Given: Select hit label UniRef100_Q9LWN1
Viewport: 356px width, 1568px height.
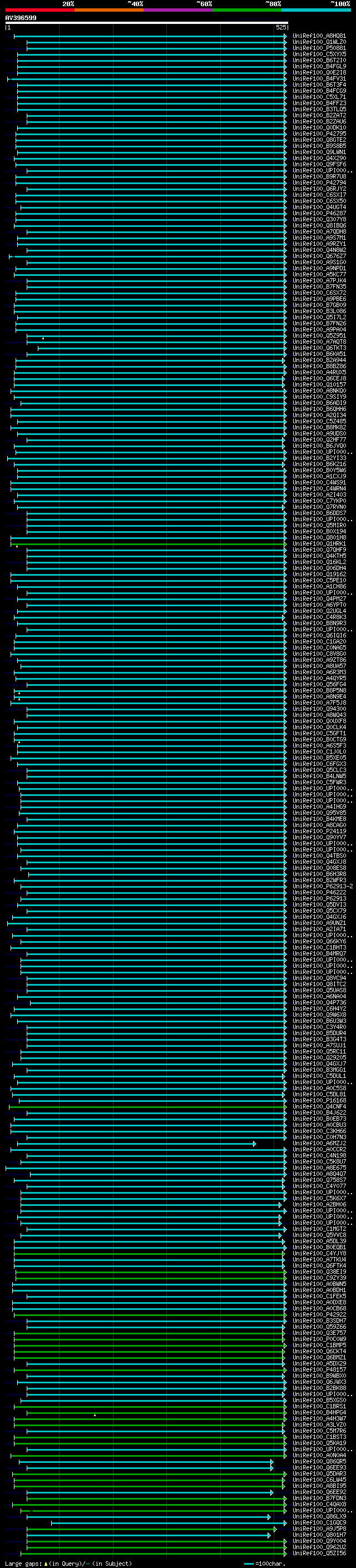Looking at the screenshot, I should [319, 152].
